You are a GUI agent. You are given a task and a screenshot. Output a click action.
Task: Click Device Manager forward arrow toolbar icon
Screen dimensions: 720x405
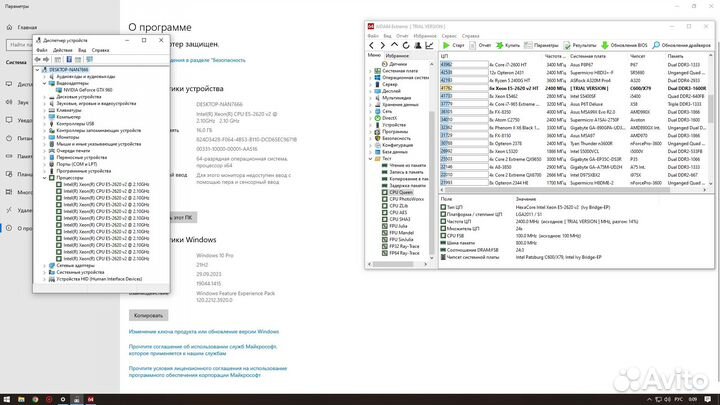(x=46, y=59)
